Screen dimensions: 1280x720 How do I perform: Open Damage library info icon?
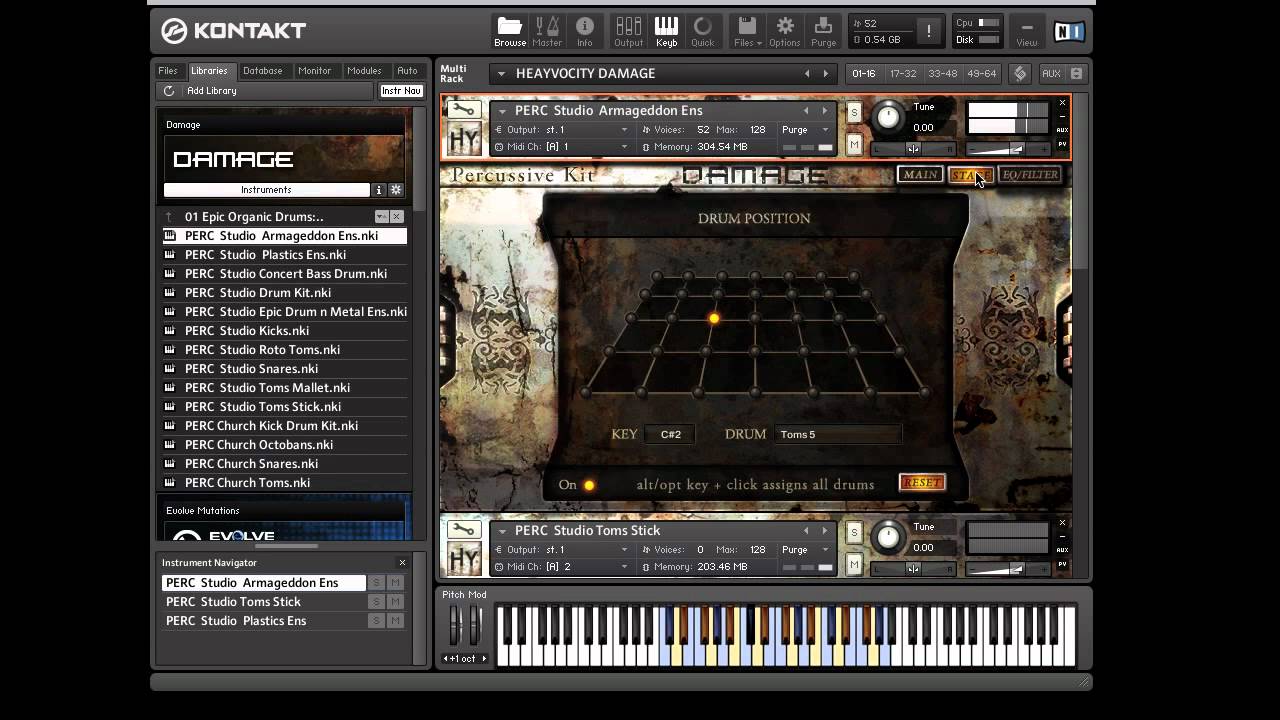(x=379, y=190)
